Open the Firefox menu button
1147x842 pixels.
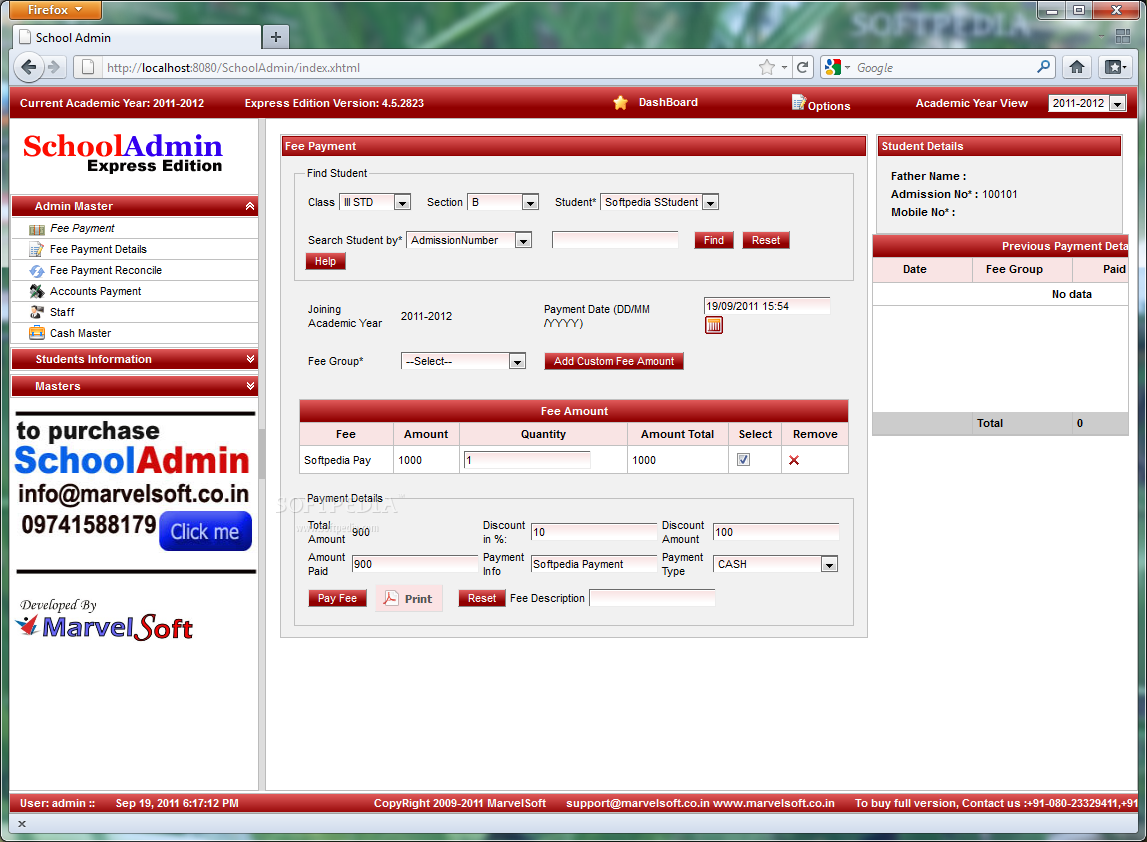(56, 10)
